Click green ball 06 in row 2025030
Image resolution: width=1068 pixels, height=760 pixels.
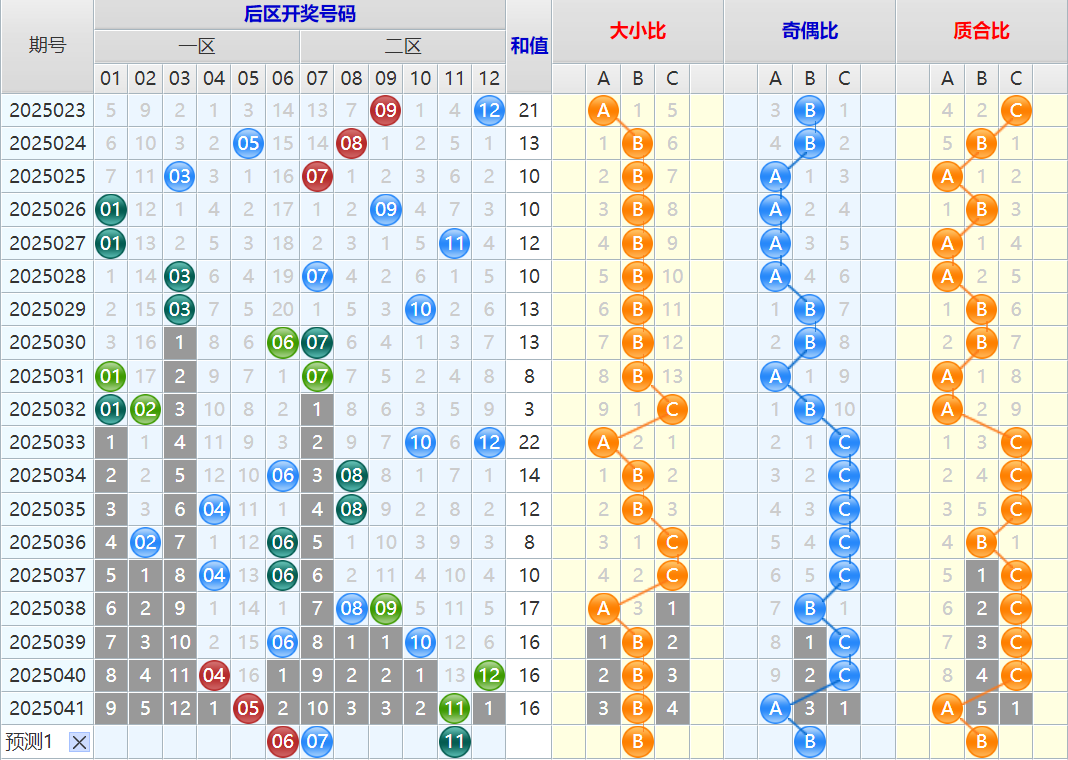pyautogui.click(x=283, y=343)
